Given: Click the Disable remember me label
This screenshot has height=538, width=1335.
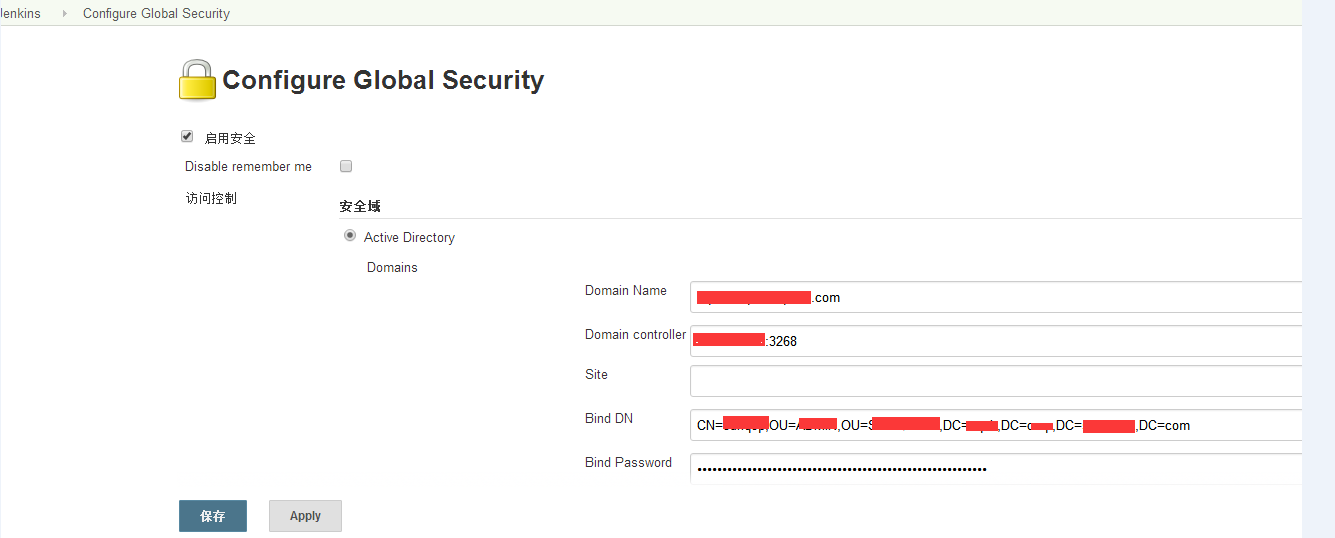Looking at the screenshot, I should point(248,166).
